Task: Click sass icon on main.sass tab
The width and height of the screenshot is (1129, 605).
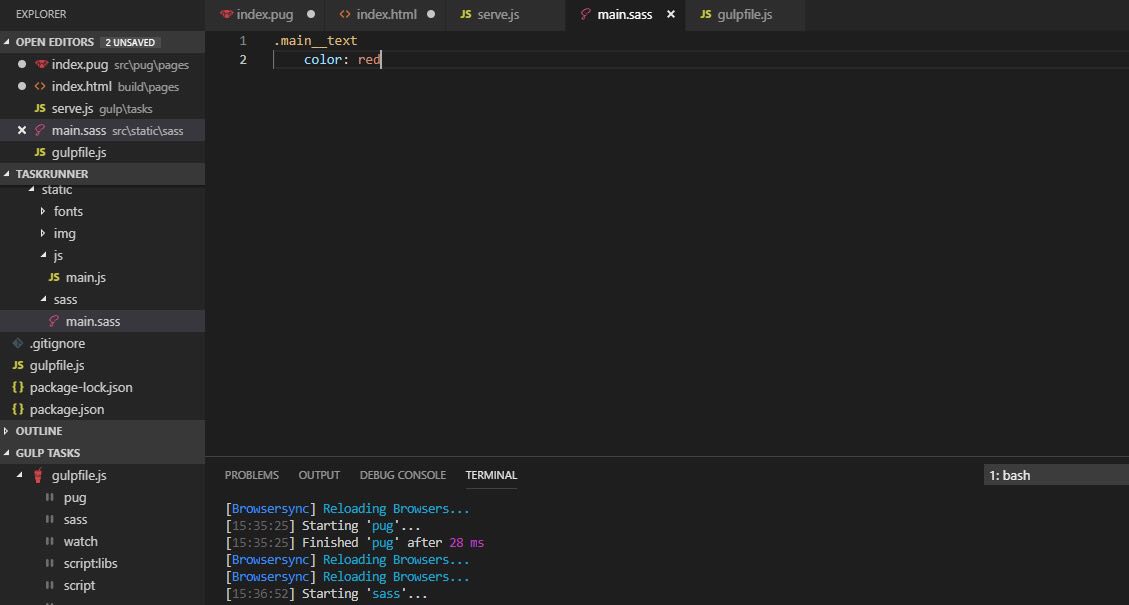Action: tap(585, 14)
